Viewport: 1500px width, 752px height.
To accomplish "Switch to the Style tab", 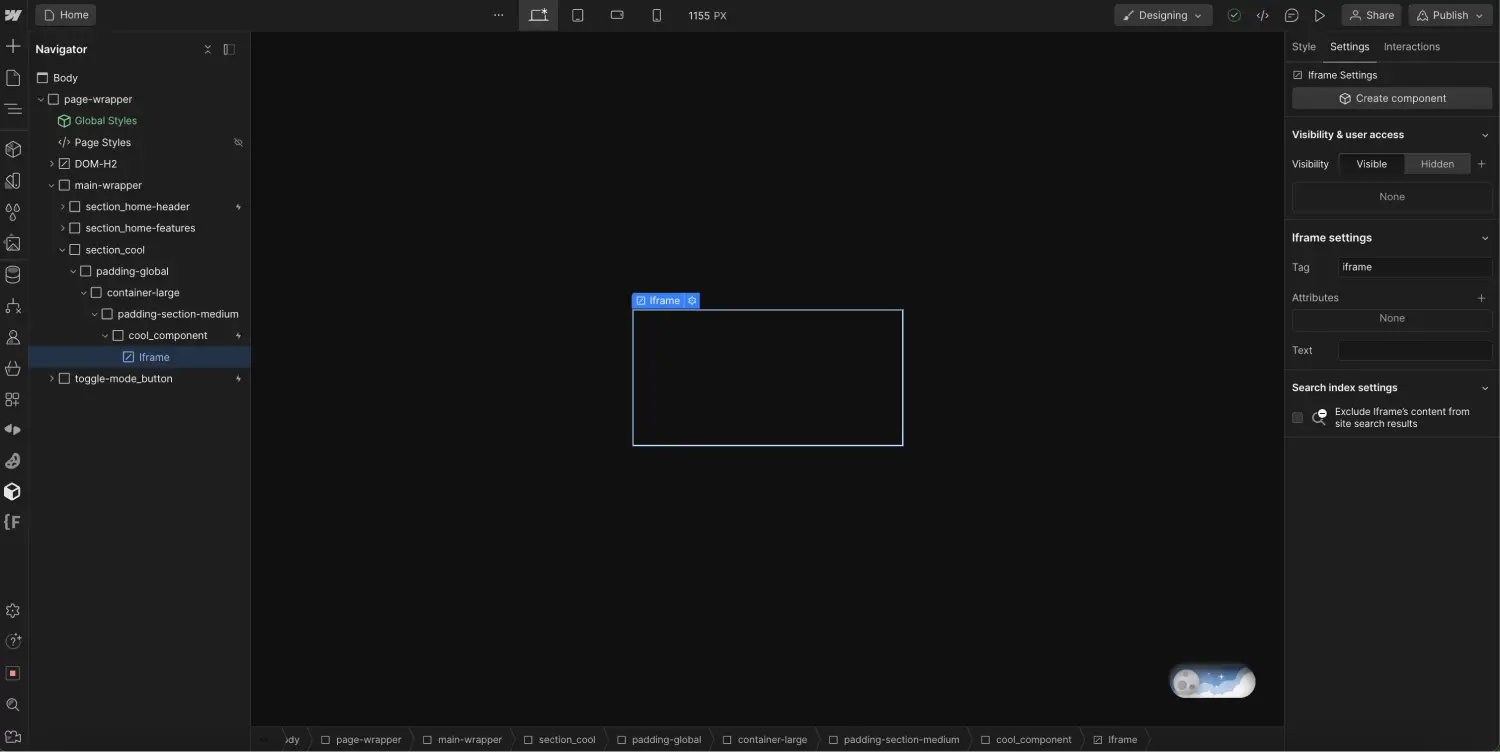I will (1303, 46).
